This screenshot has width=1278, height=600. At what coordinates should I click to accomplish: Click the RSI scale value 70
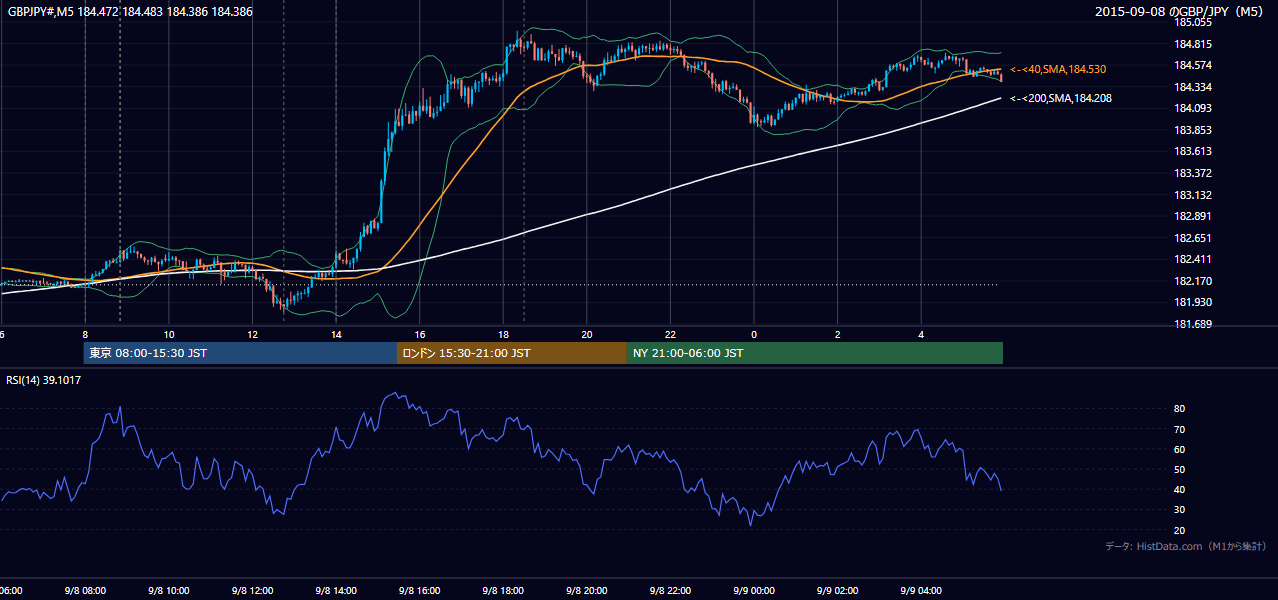1180,429
